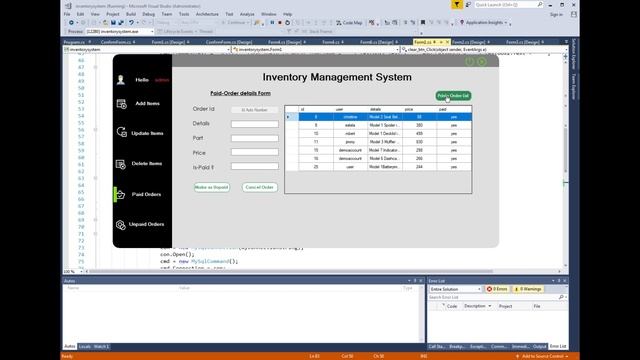Click the green power icon on form

pyautogui.click(x=470, y=61)
